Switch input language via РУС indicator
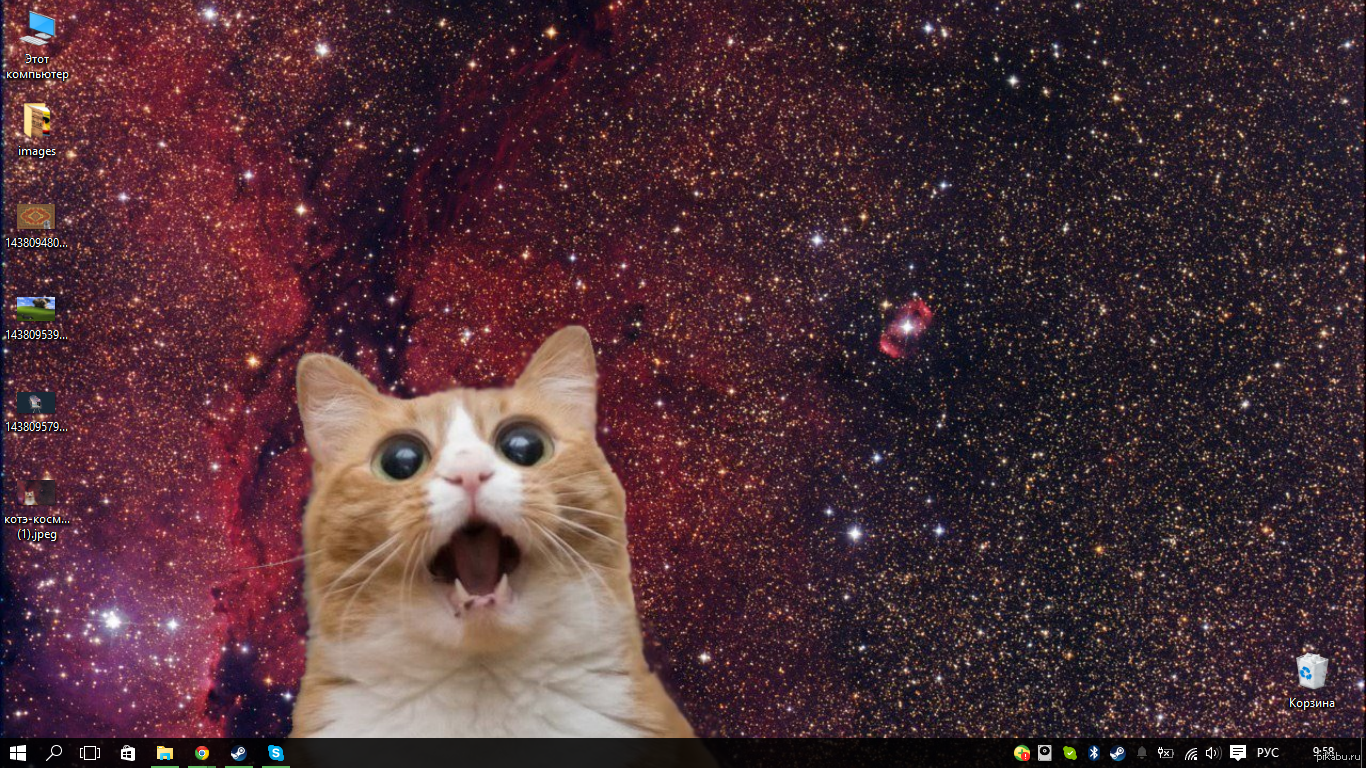Image resolution: width=1366 pixels, height=768 pixels. tap(1268, 753)
